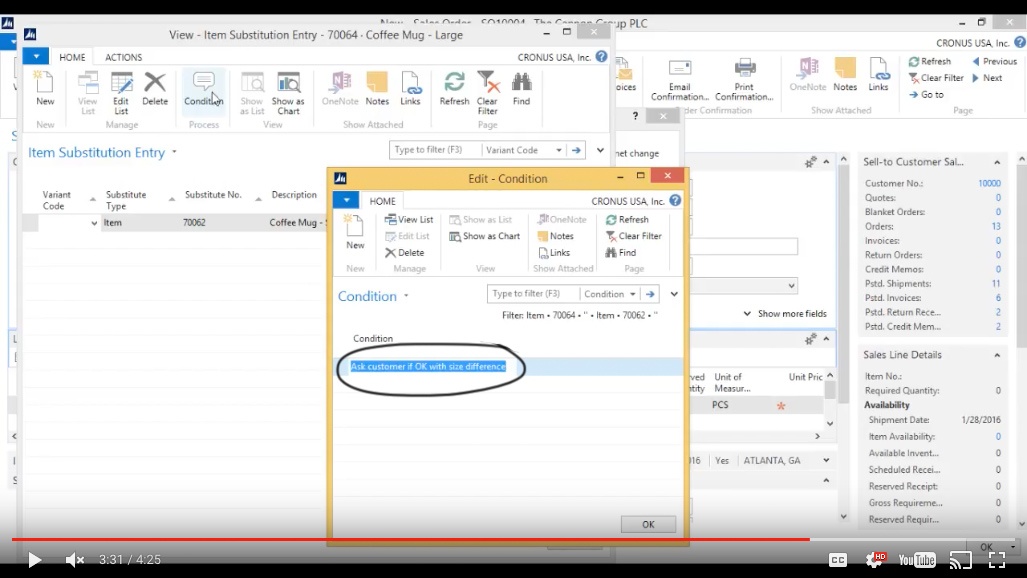Go to Previous record in Sales Order

(994, 62)
